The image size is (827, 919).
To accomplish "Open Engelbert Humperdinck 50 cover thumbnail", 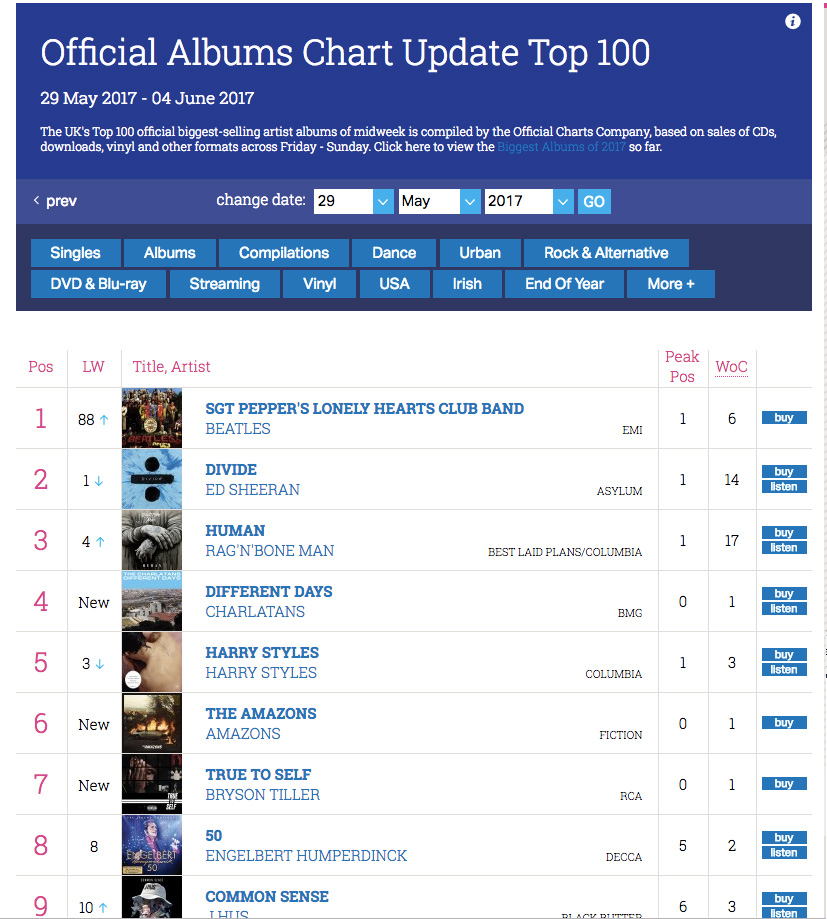I will click(152, 845).
